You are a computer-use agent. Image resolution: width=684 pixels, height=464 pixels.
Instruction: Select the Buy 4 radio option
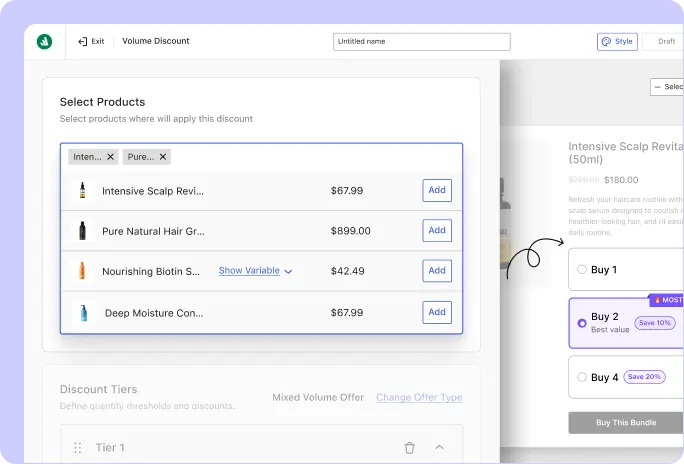click(581, 377)
